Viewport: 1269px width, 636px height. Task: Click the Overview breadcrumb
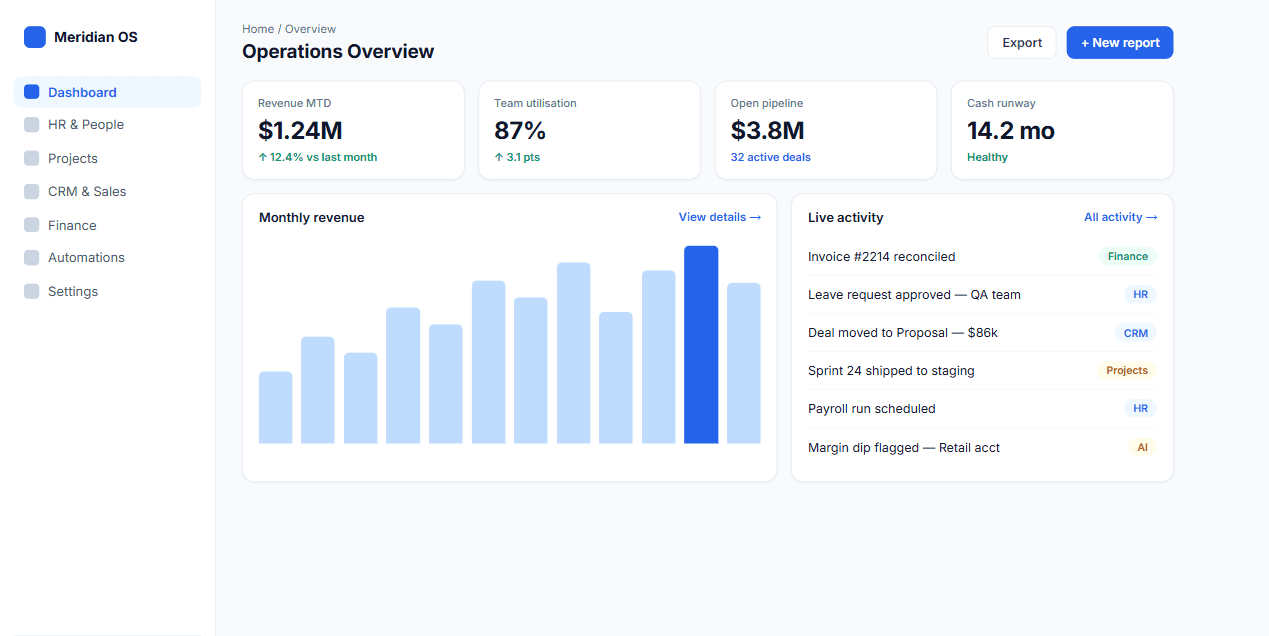point(311,29)
